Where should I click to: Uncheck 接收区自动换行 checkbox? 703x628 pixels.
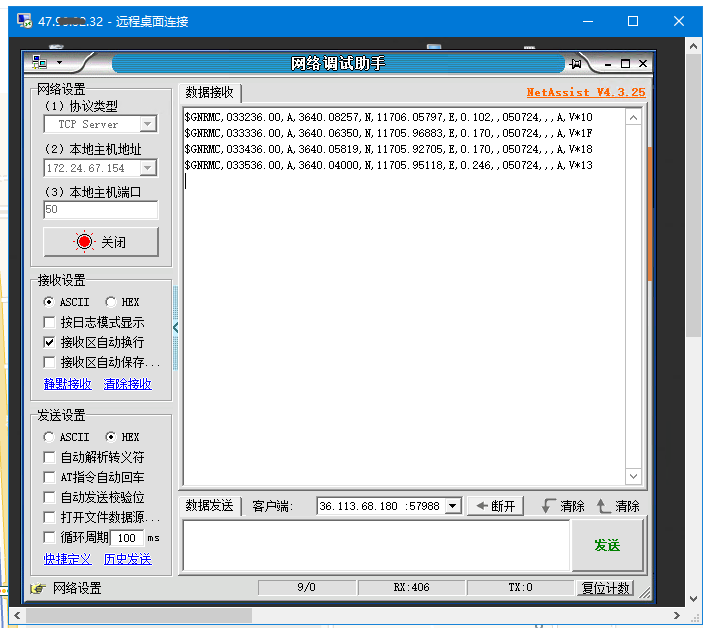click(50, 342)
